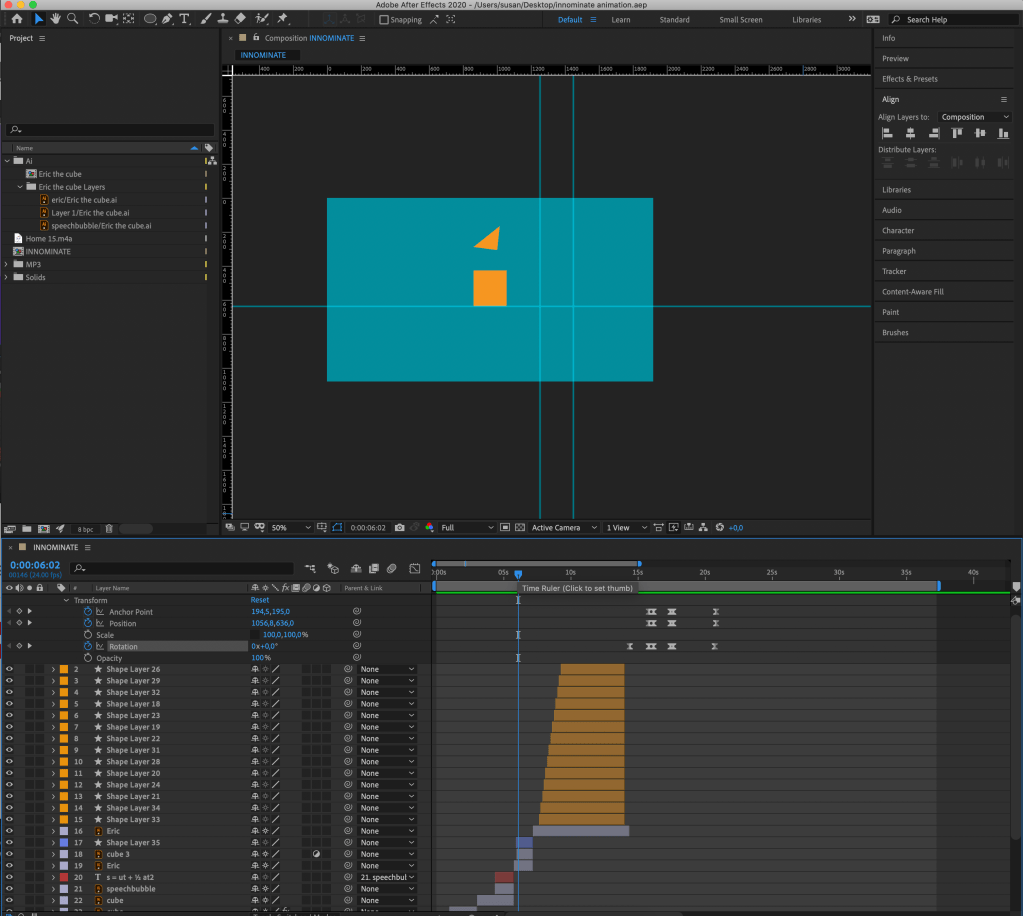The height and width of the screenshot is (916, 1023).
Task: Select the Hand tool
Action: coord(56,19)
